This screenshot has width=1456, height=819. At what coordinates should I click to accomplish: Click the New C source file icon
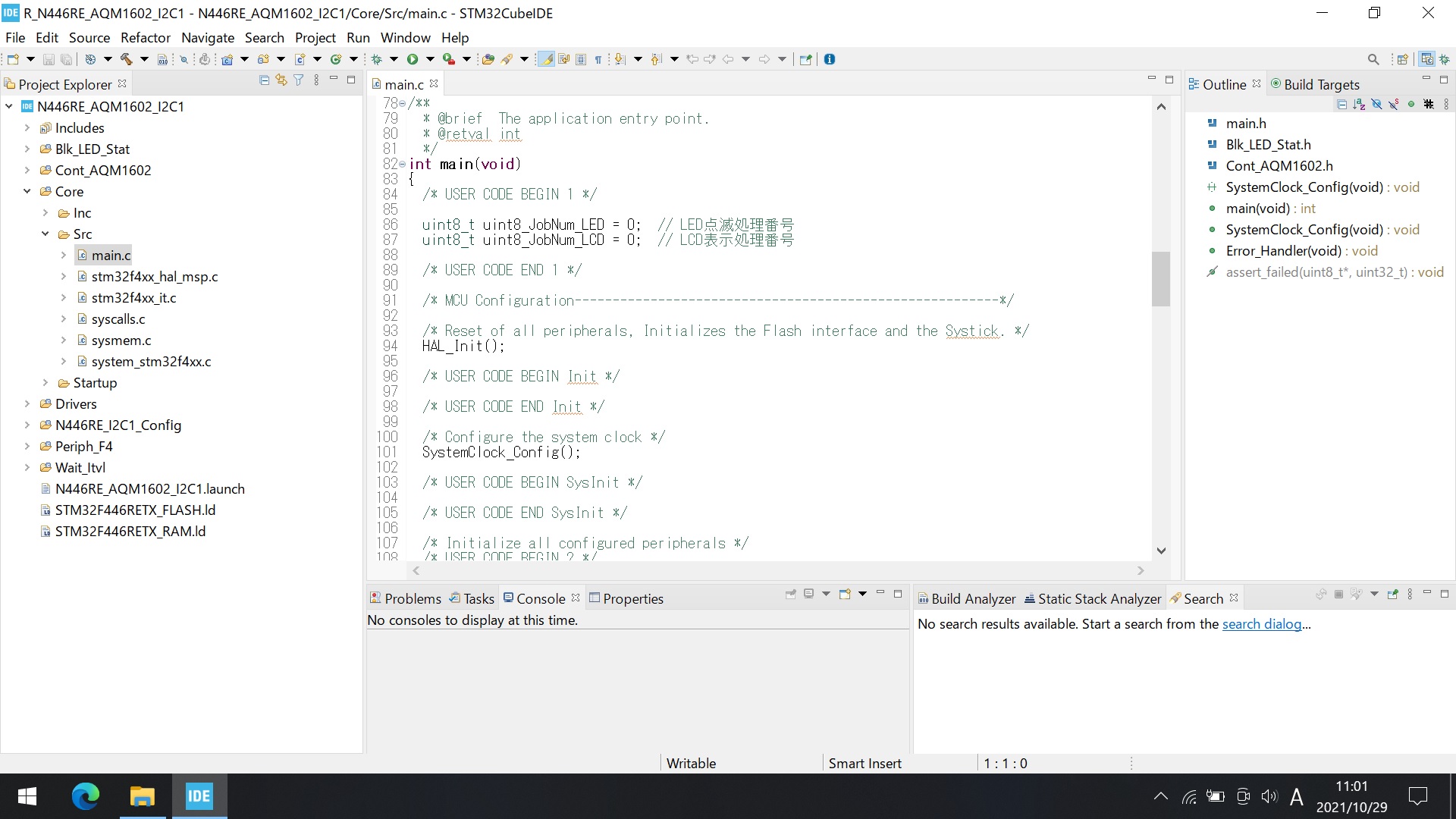click(x=300, y=59)
